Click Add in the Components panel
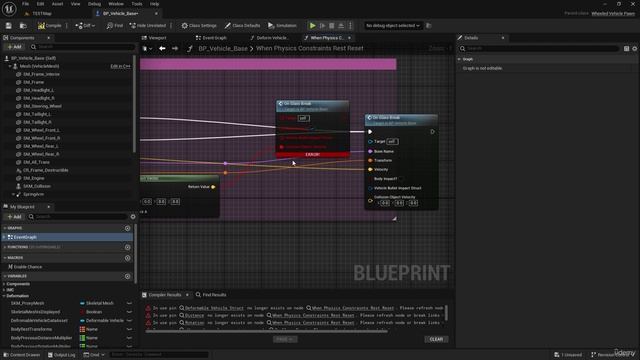The width and height of the screenshot is (640, 360). coord(14,47)
